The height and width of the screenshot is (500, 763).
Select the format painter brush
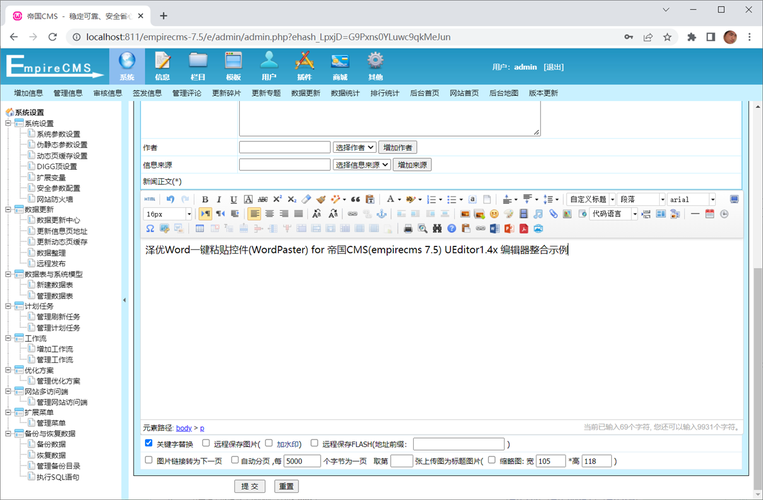321,199
